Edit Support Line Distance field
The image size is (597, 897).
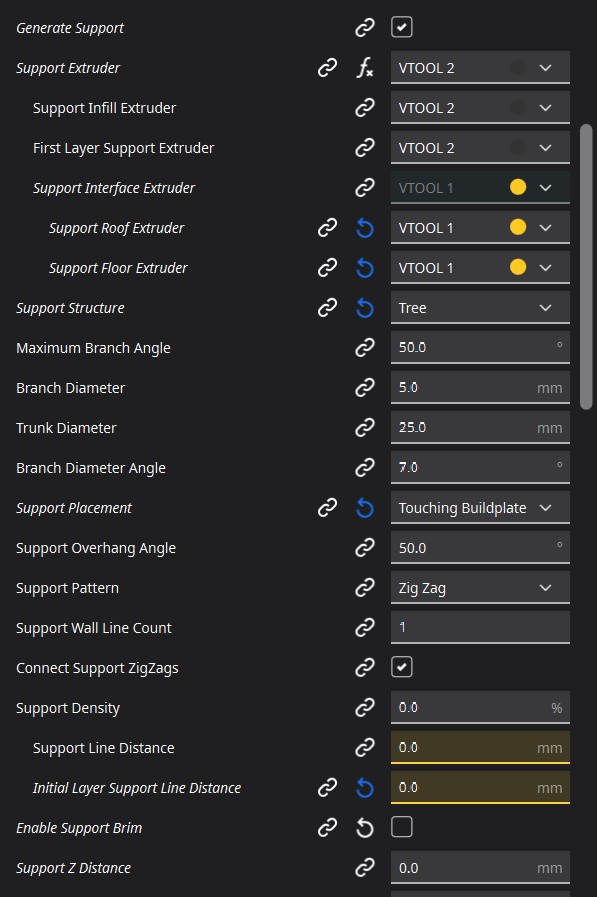click(480, 748)
